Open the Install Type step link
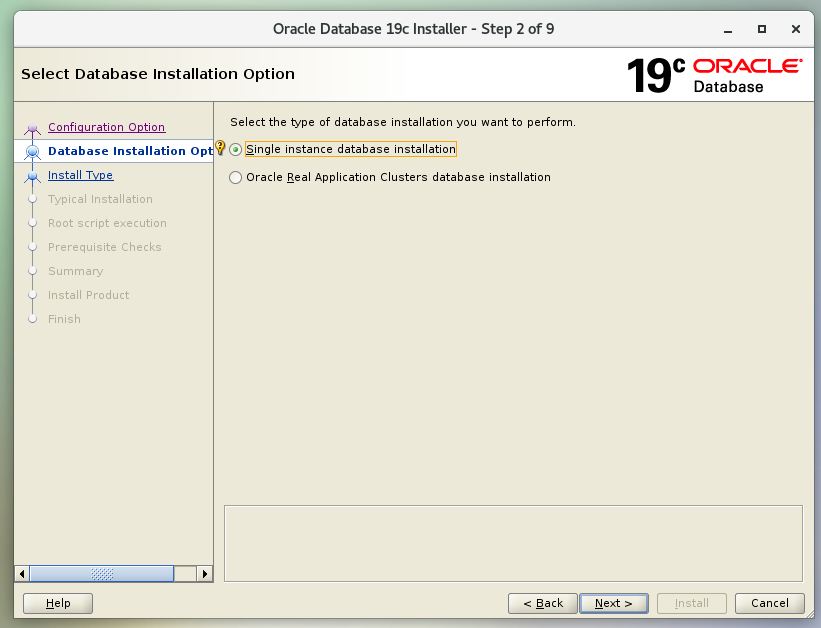821x628 pixels. click(80, 175)
